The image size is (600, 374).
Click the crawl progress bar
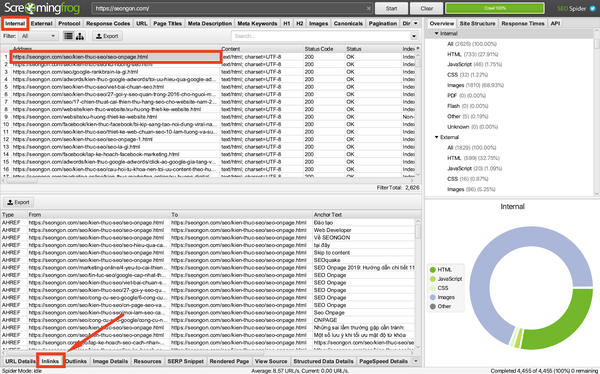(495, 8)
